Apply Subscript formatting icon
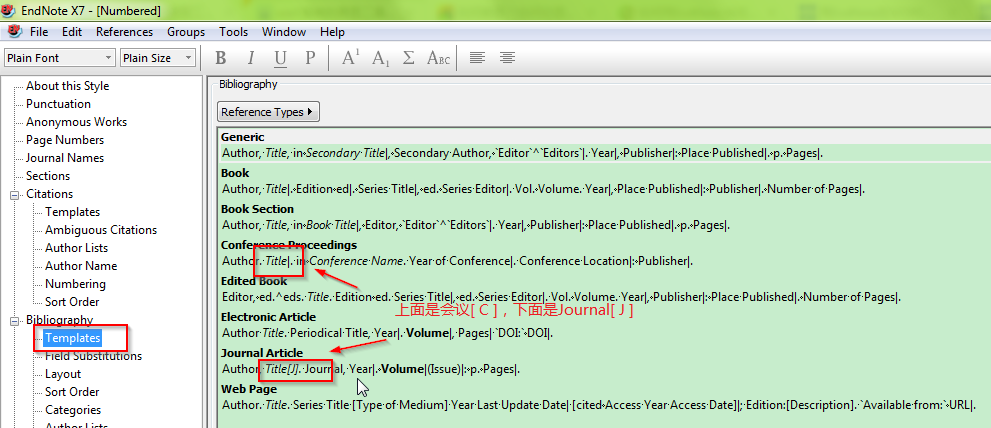Image resolution: width=991 pixels, height=428 pixels. [380, 58]
